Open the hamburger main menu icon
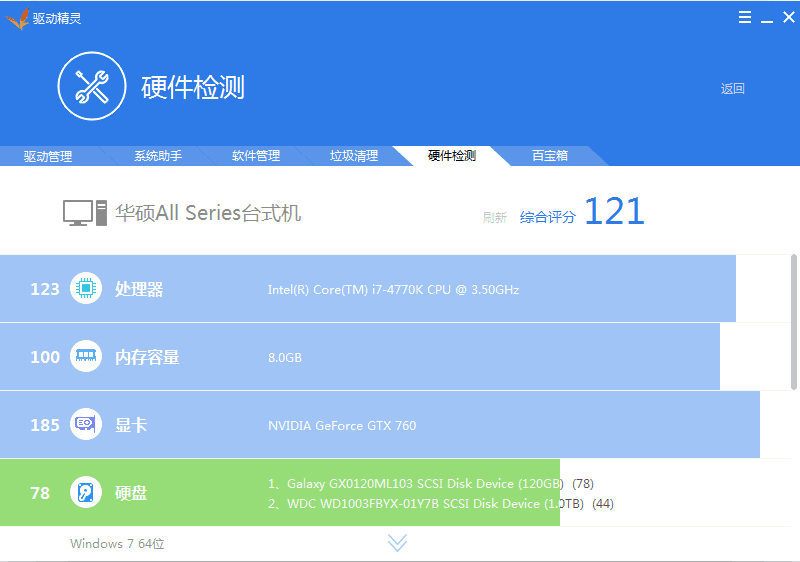 coord(745,17)
